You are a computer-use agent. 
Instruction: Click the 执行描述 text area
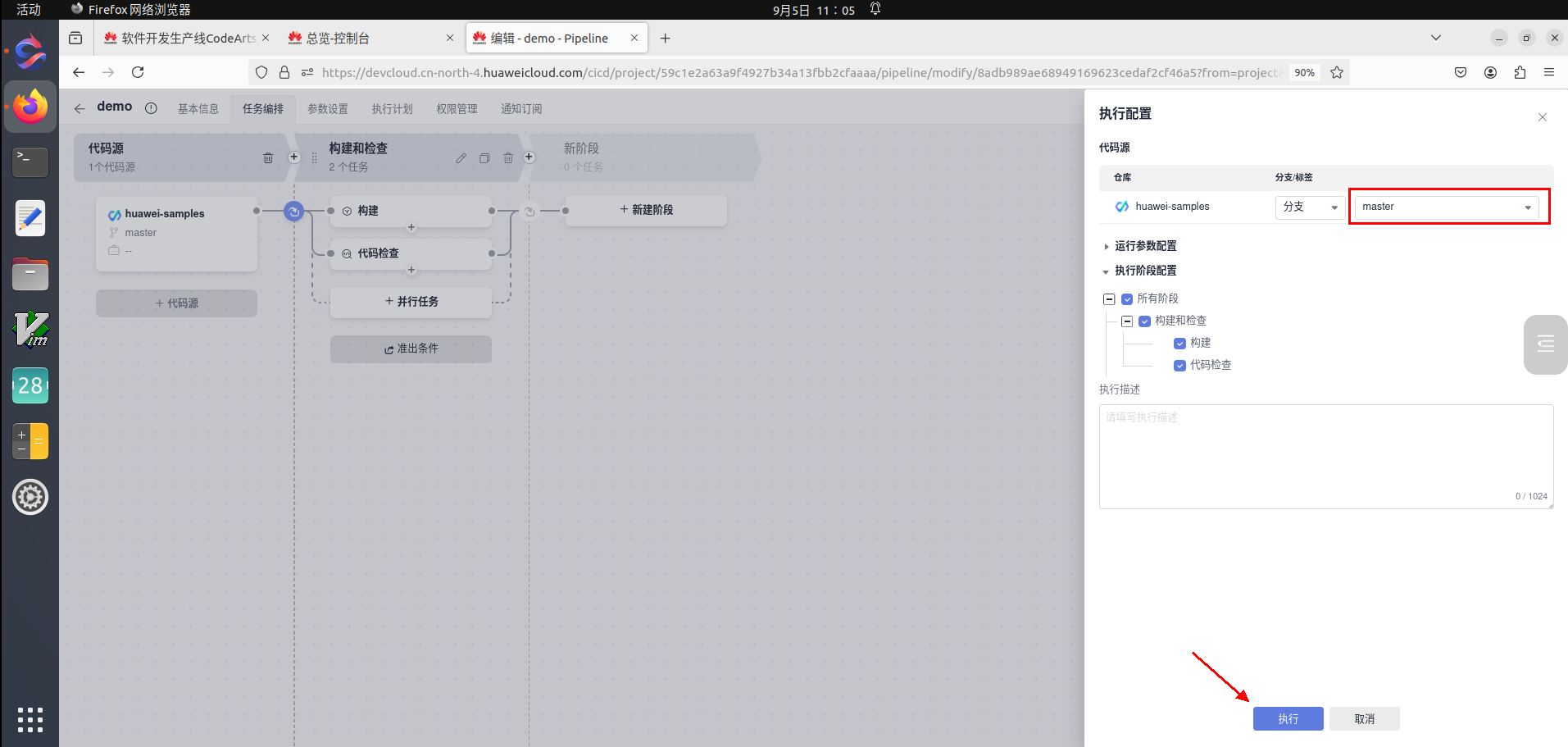pos(1326,456)
